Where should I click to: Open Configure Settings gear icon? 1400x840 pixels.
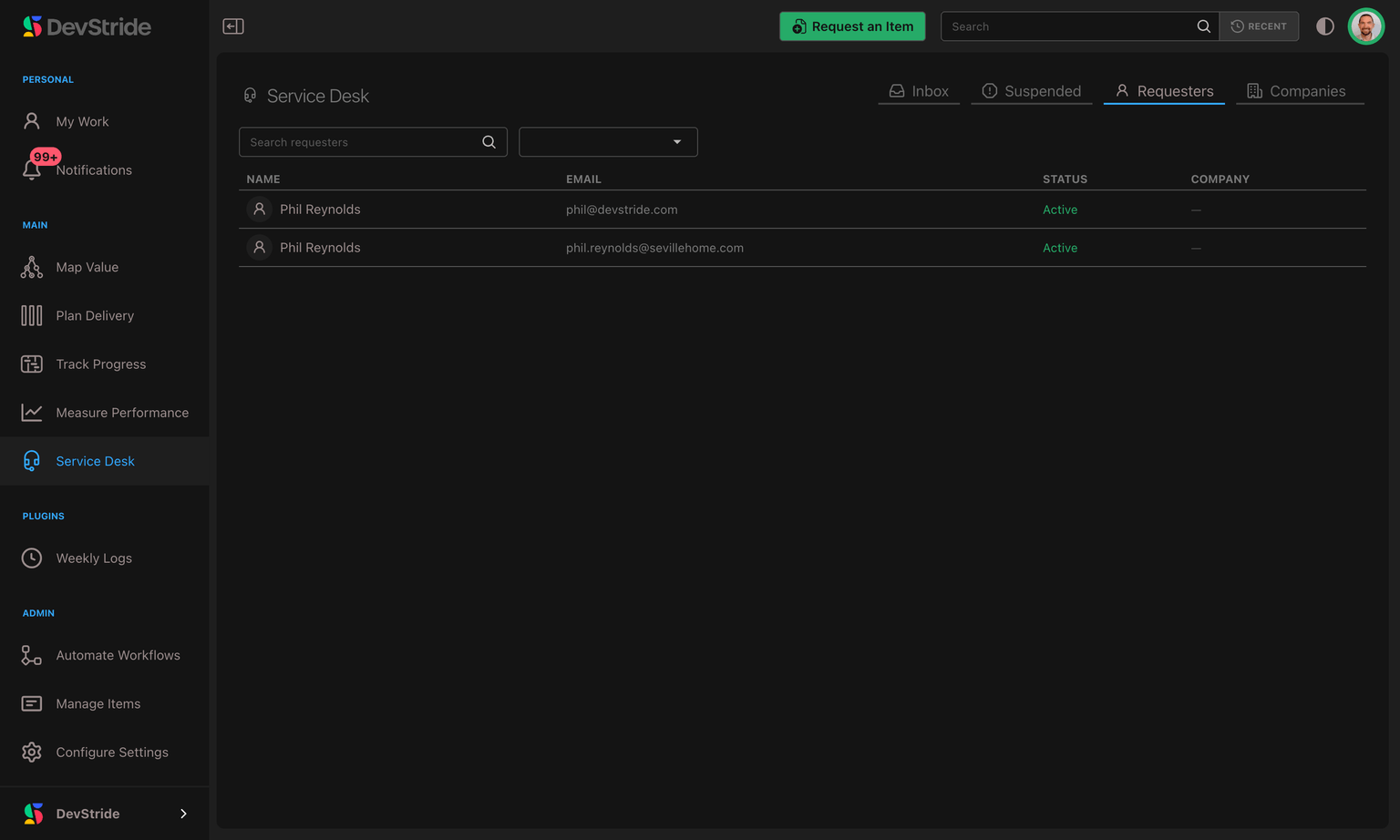32,752
